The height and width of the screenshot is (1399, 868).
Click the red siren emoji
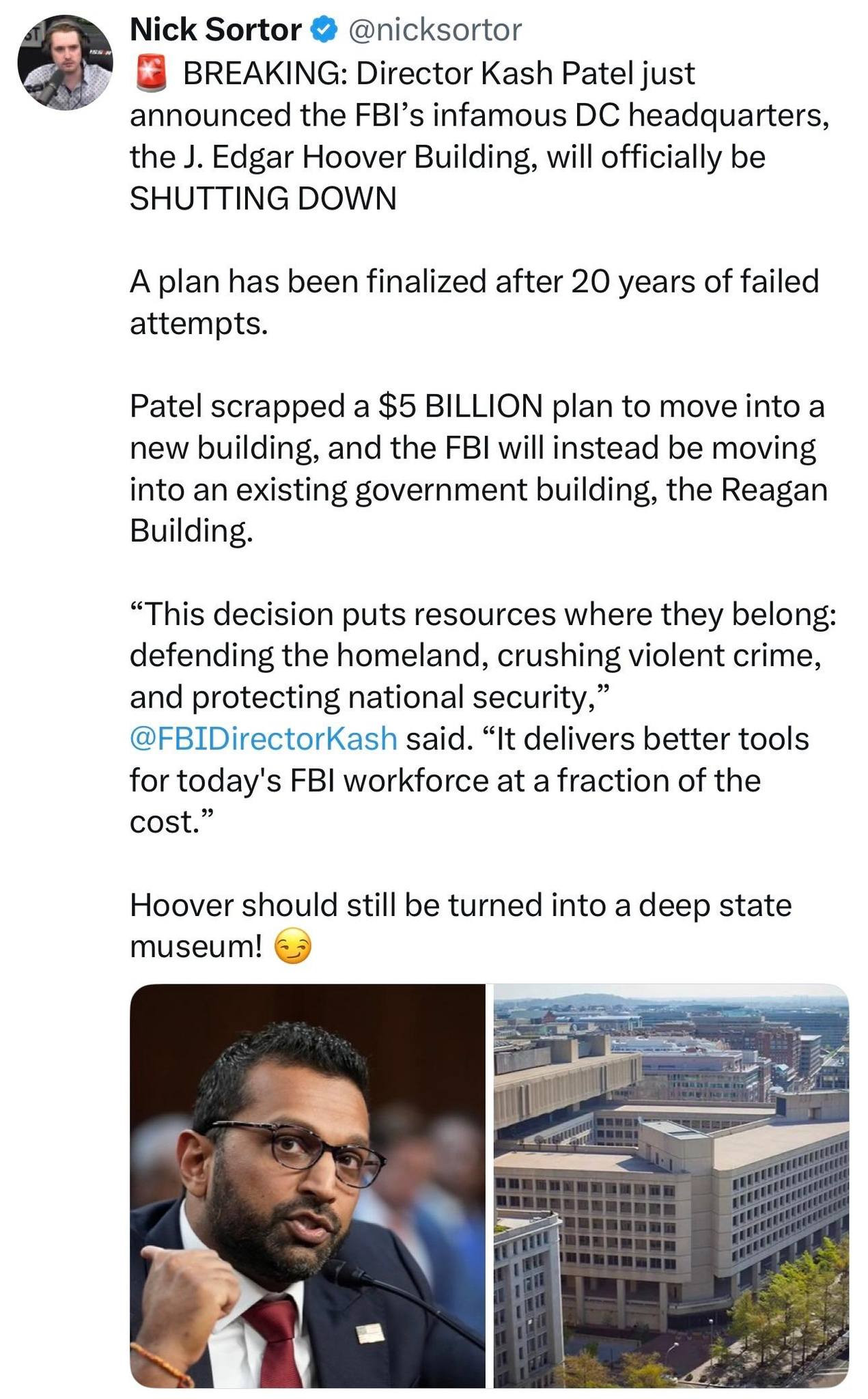point(152,74)
